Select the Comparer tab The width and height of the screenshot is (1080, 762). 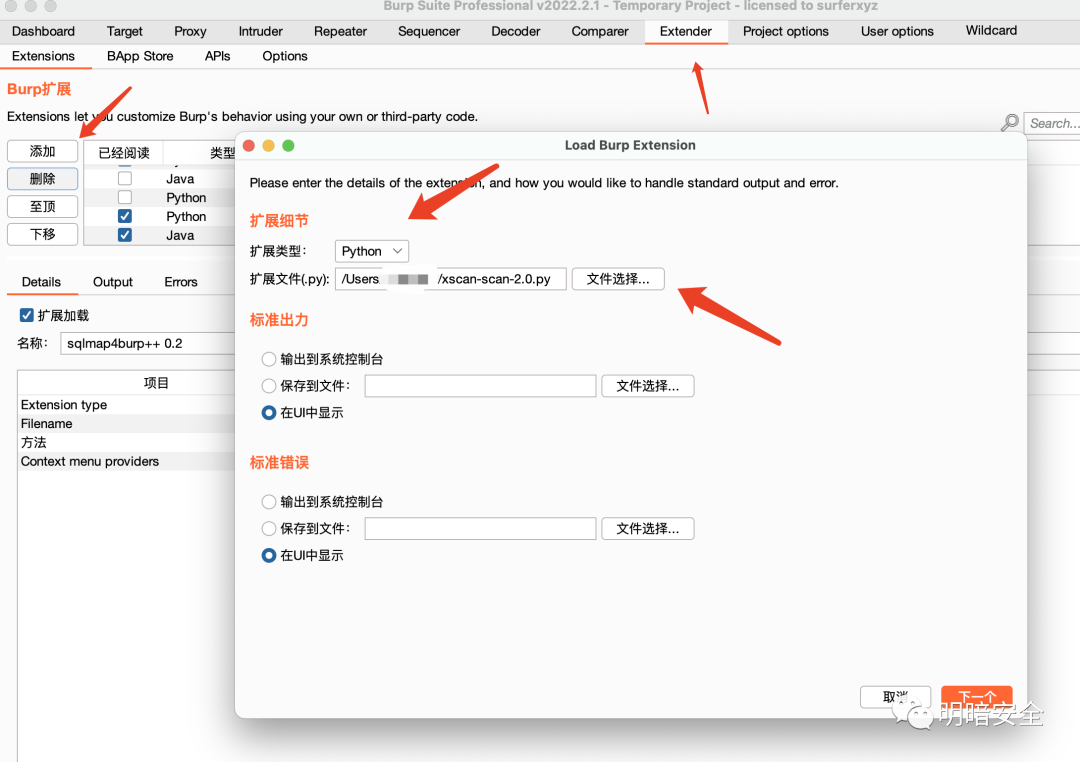[x=600, y=31]
